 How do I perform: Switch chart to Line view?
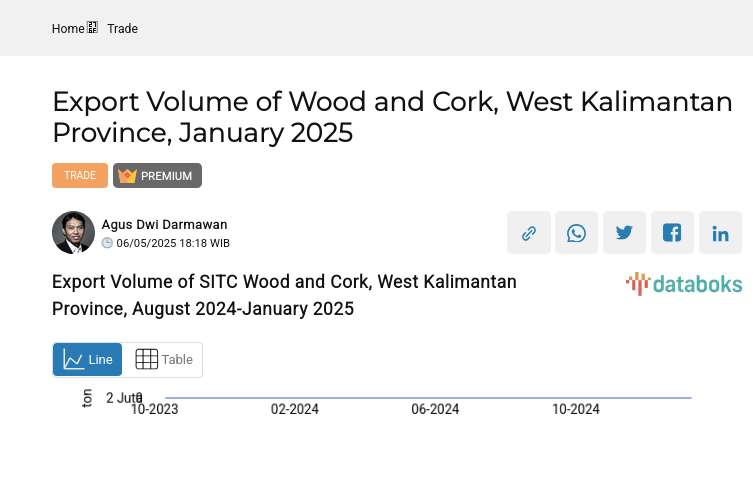87,359
